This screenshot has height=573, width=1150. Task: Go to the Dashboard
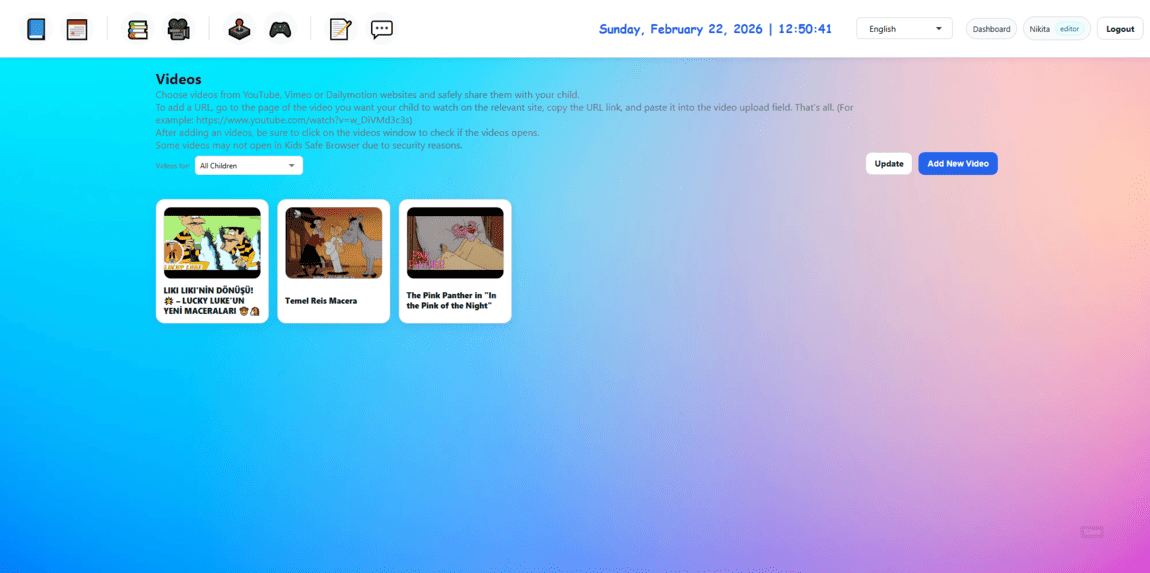[x=991, y=29]
